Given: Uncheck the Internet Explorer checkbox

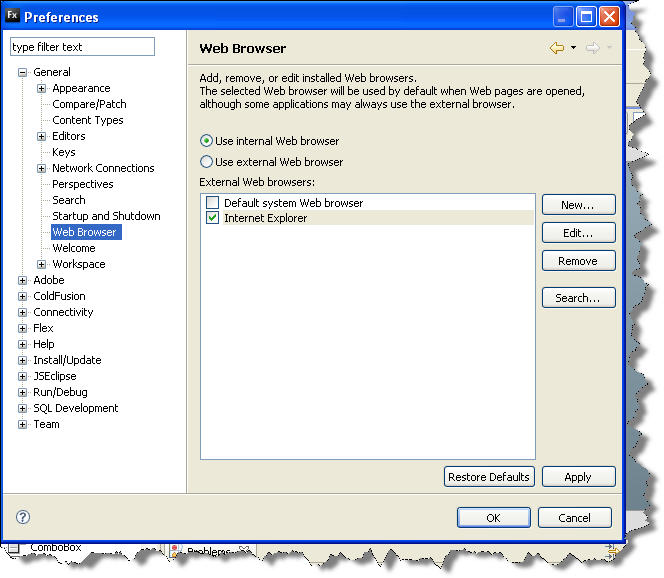Looking at the screenshot, I should pos(212,218).
